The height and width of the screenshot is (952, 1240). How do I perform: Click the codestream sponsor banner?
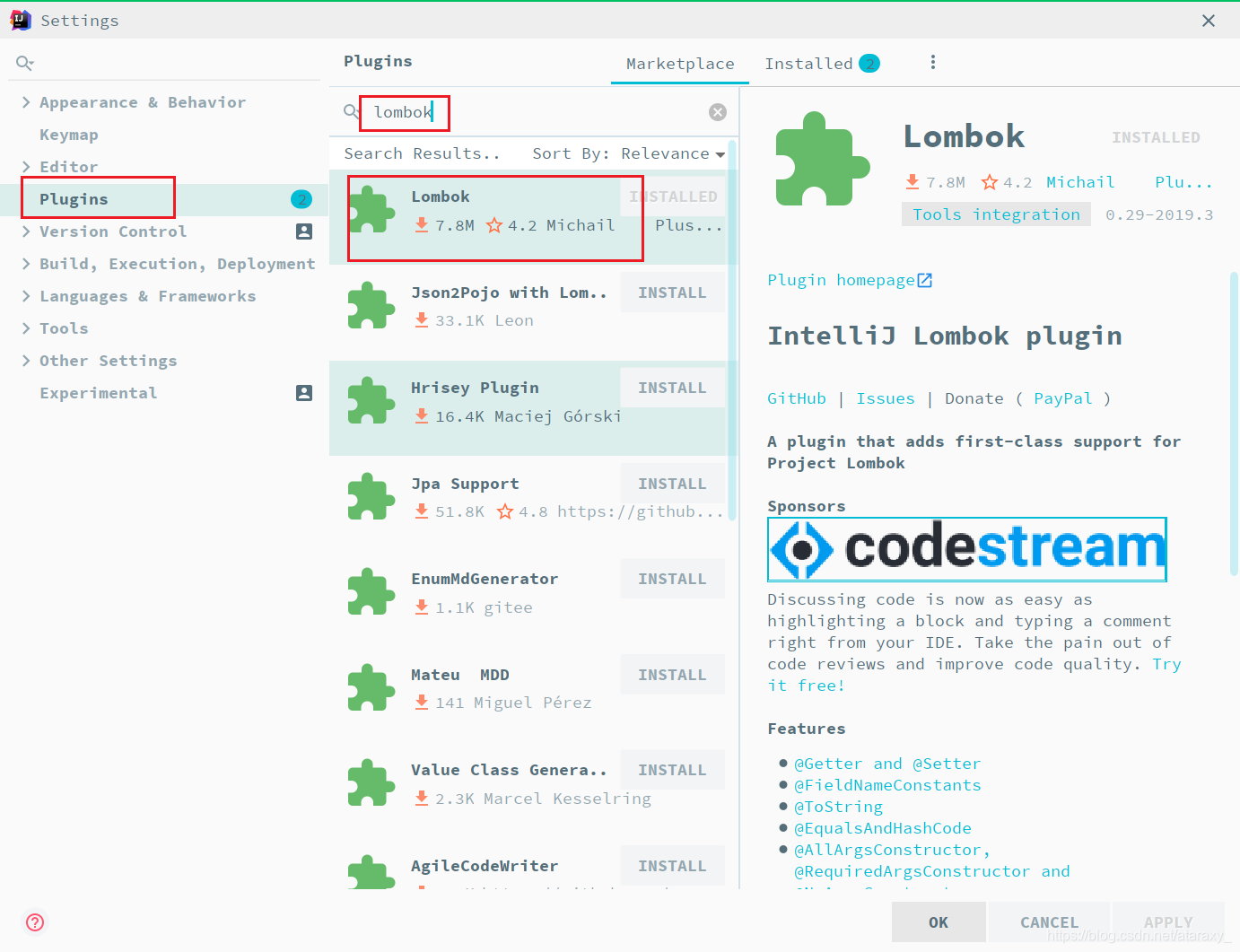pyautogui.click(x=967, y=549)
